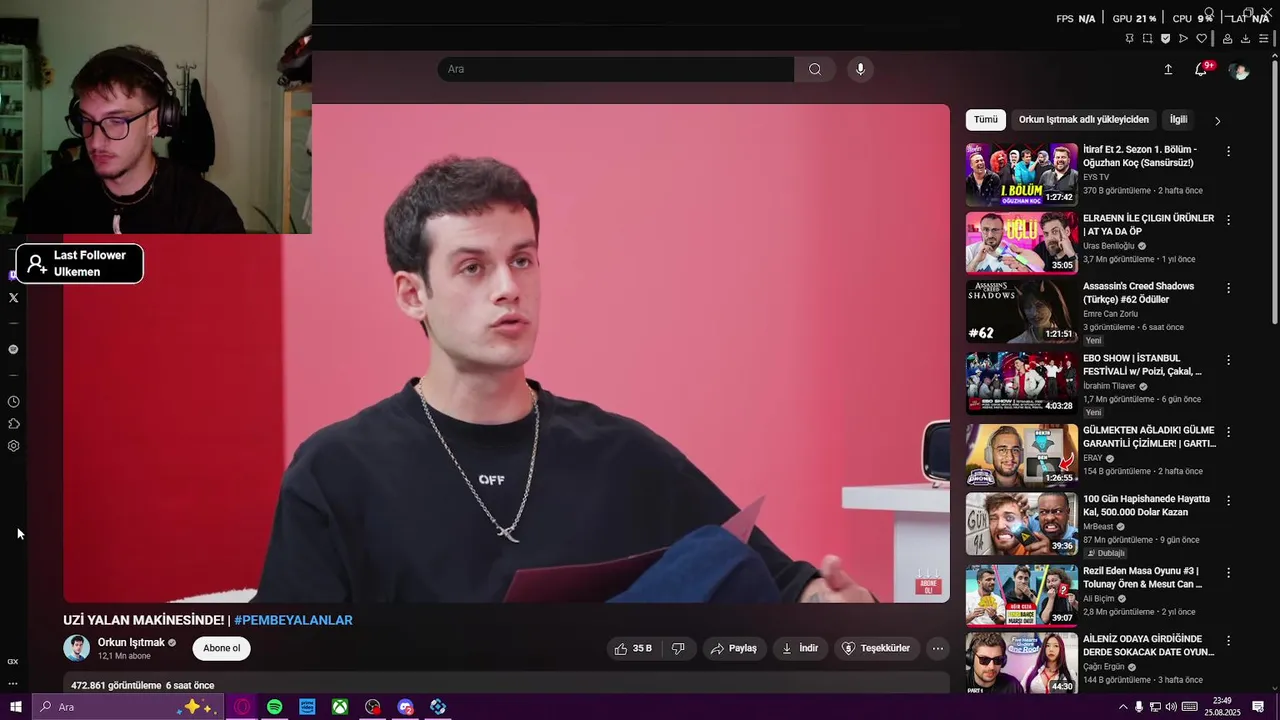Screen dimensions: 1280x720
Task: Open options menu for EBO SHOW video
Action: point(1229,360)
